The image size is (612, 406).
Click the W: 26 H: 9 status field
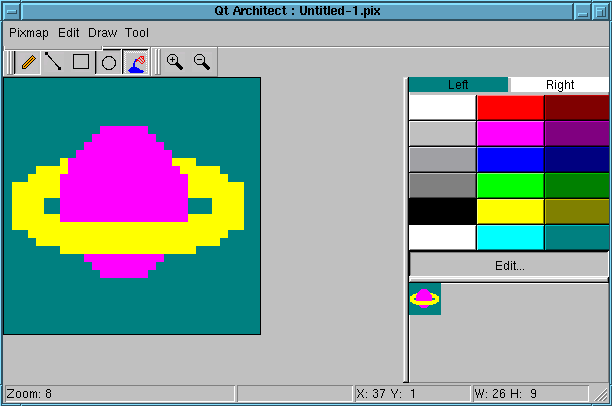pyautogui.click(x=530, y=394)
